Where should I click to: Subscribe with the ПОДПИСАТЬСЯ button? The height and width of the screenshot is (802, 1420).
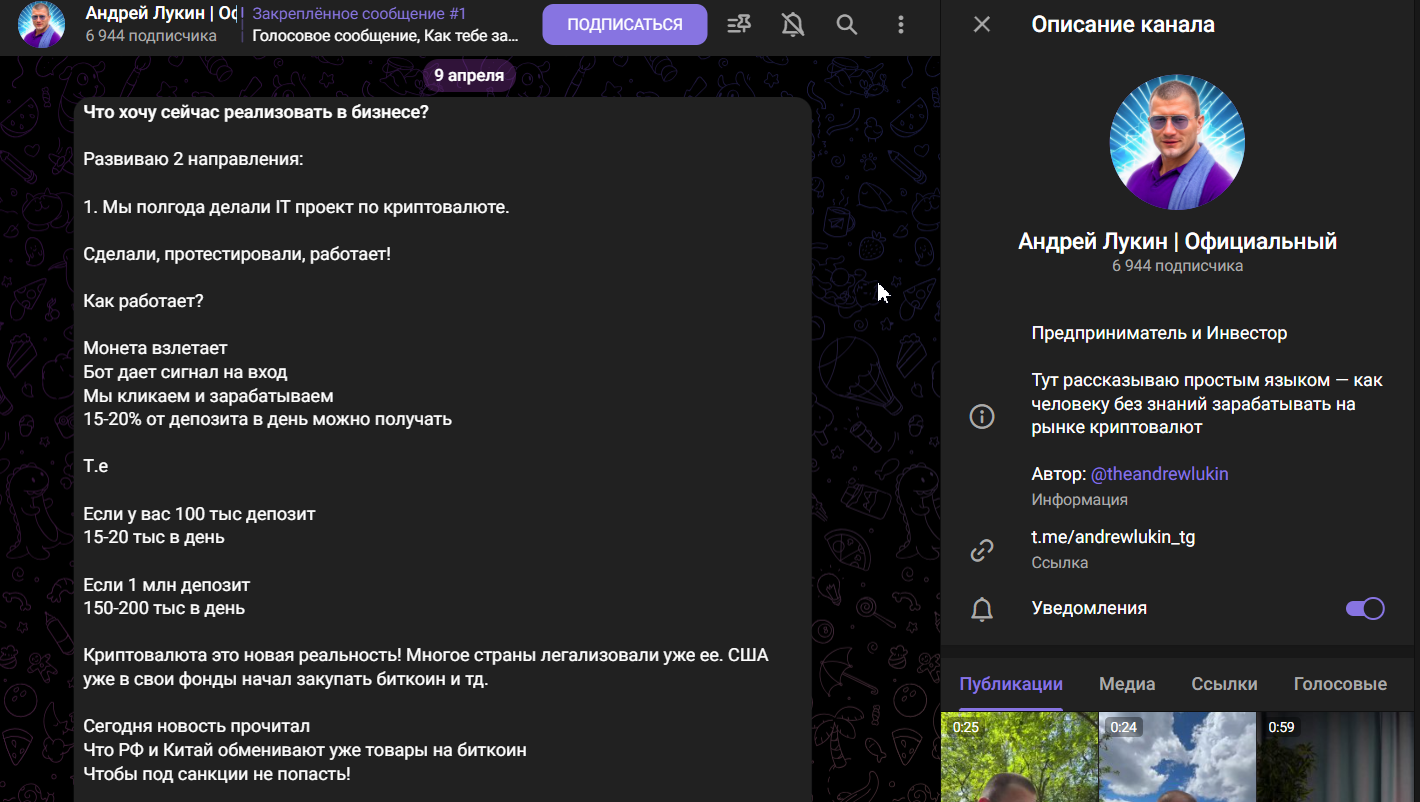[x=625, y=25]
